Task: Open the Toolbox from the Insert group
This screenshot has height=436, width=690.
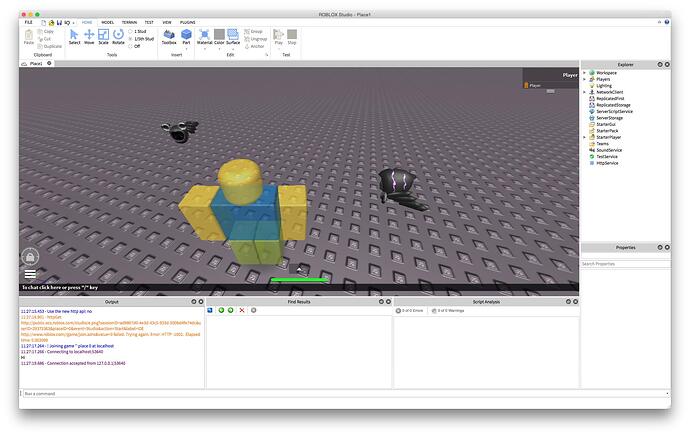Action: 169,37
